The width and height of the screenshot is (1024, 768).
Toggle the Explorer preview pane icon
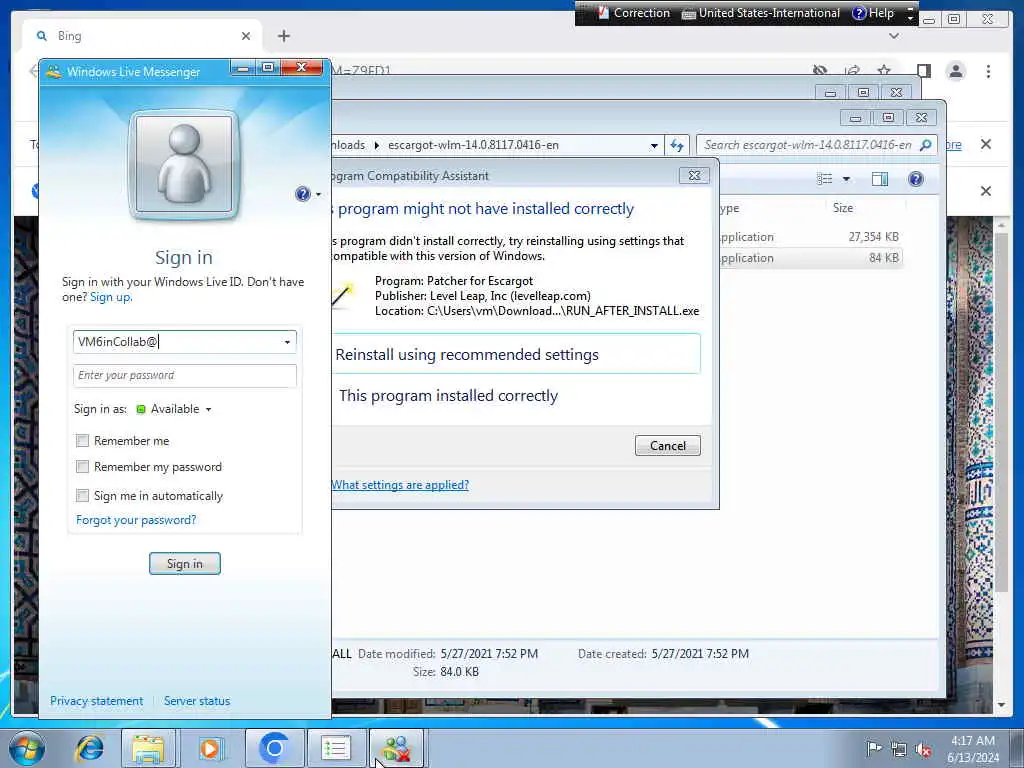pos(880,179)
